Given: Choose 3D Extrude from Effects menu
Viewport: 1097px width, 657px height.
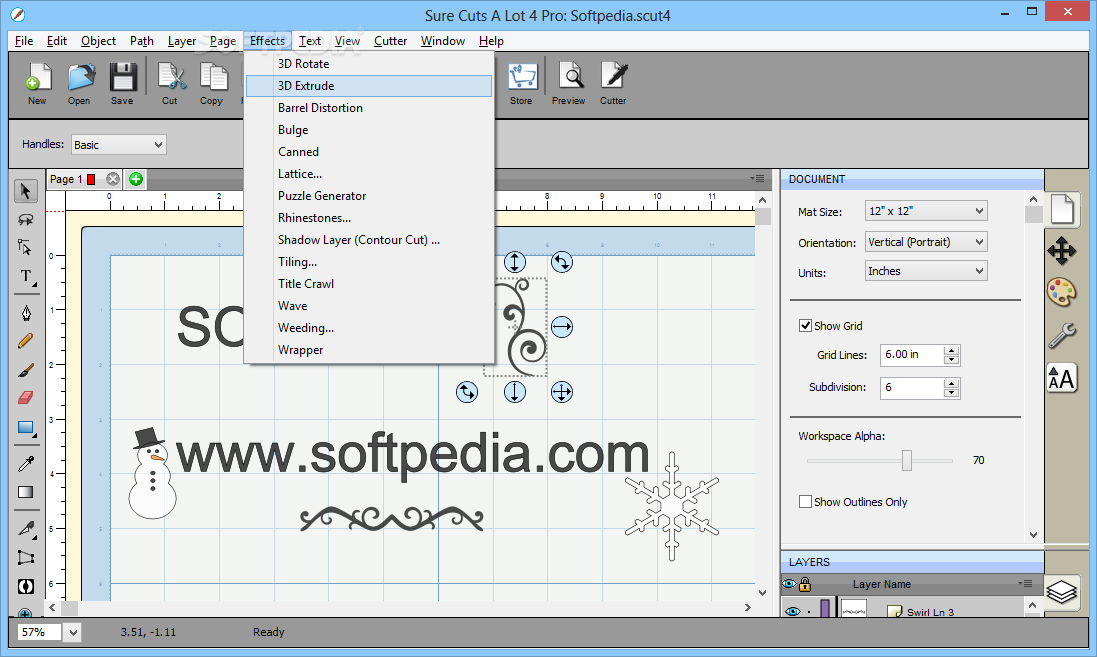Looking at the screenshot, I should 369,85.
